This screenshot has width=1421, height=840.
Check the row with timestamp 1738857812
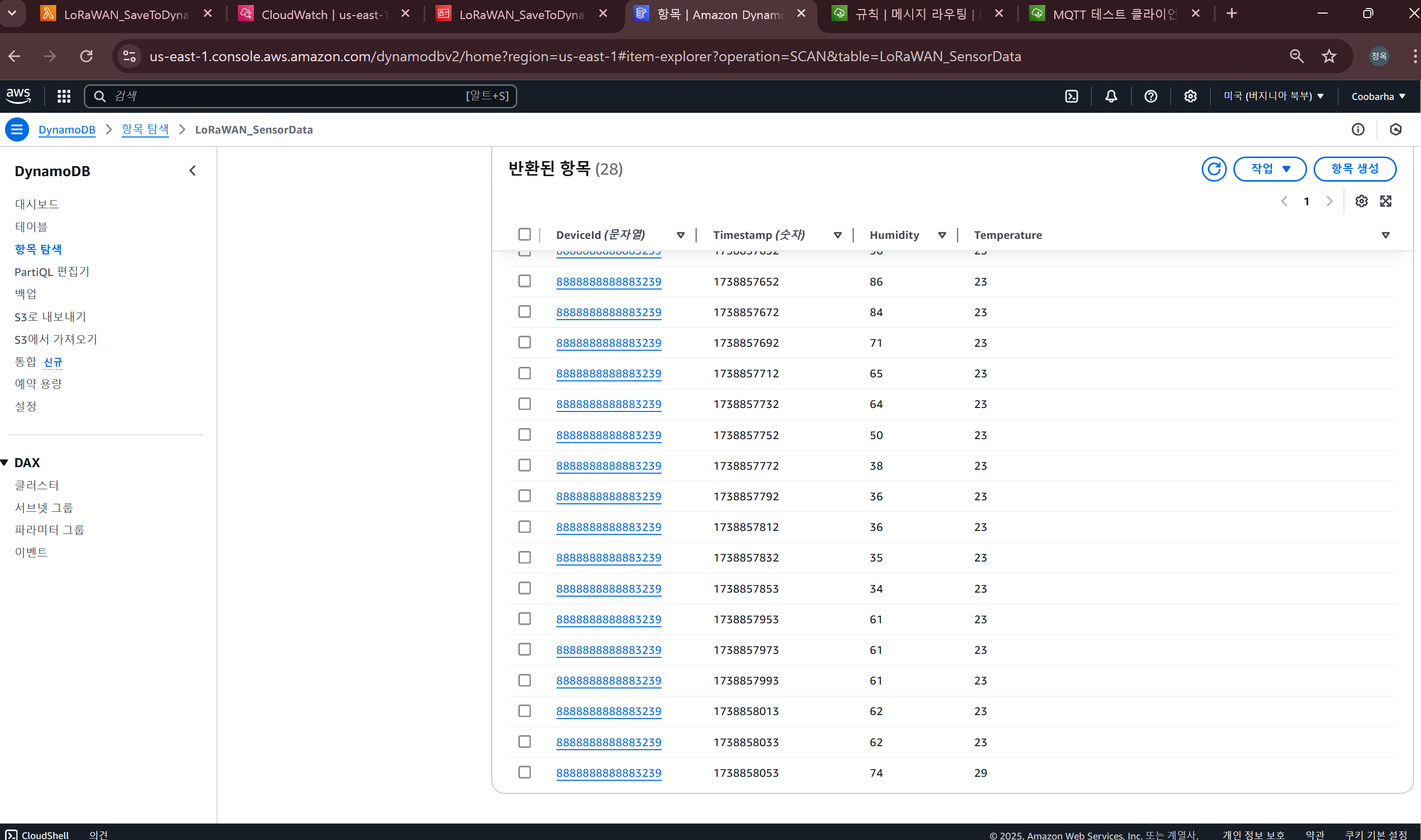[525, 527]
